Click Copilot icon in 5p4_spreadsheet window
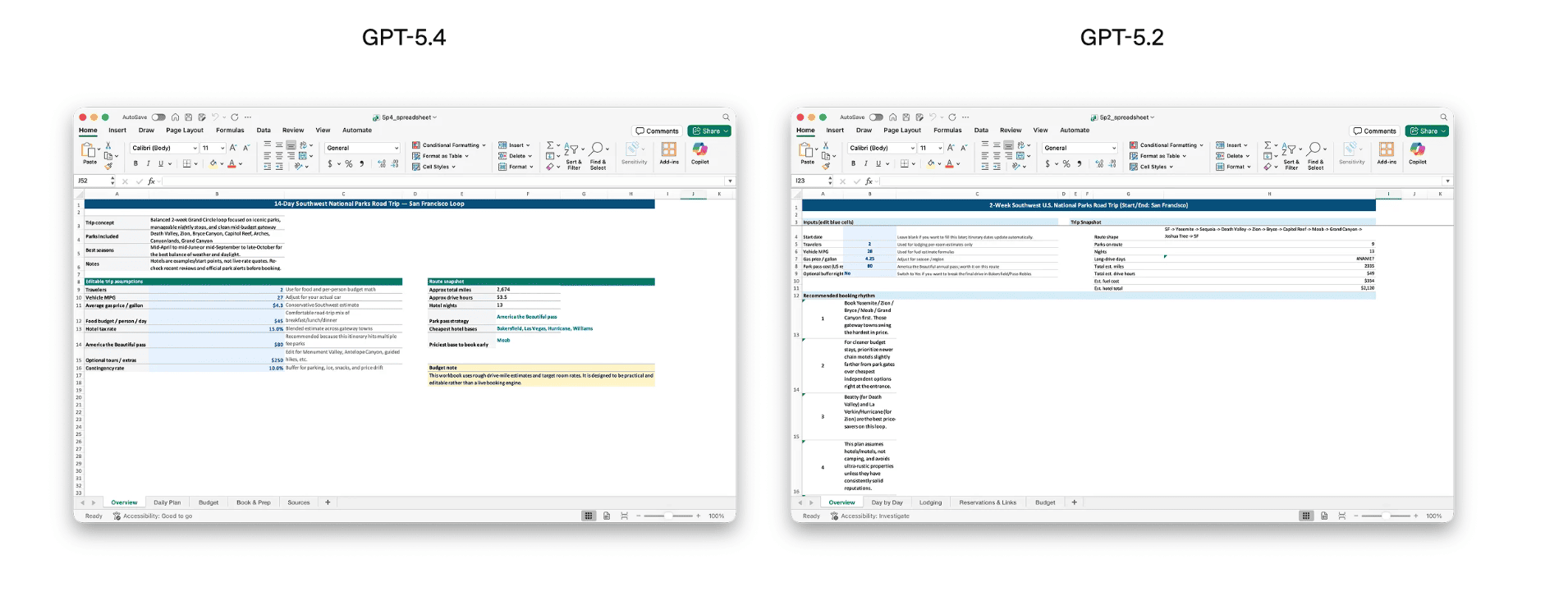Viewport: 1568px width, 596px height. click(699, 150)
